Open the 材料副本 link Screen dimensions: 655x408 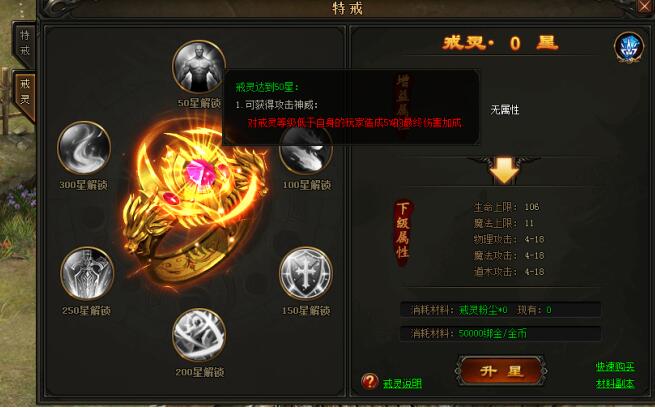(615, 383)
